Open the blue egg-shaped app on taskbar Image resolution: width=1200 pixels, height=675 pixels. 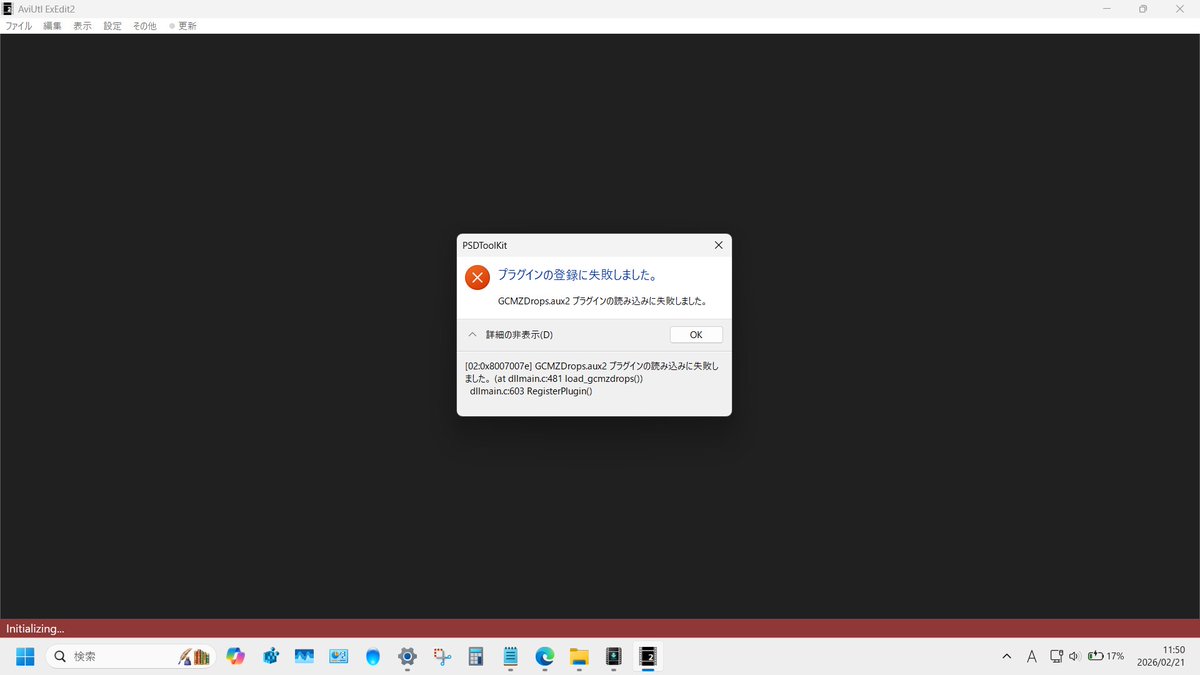(x=373, y=656)
